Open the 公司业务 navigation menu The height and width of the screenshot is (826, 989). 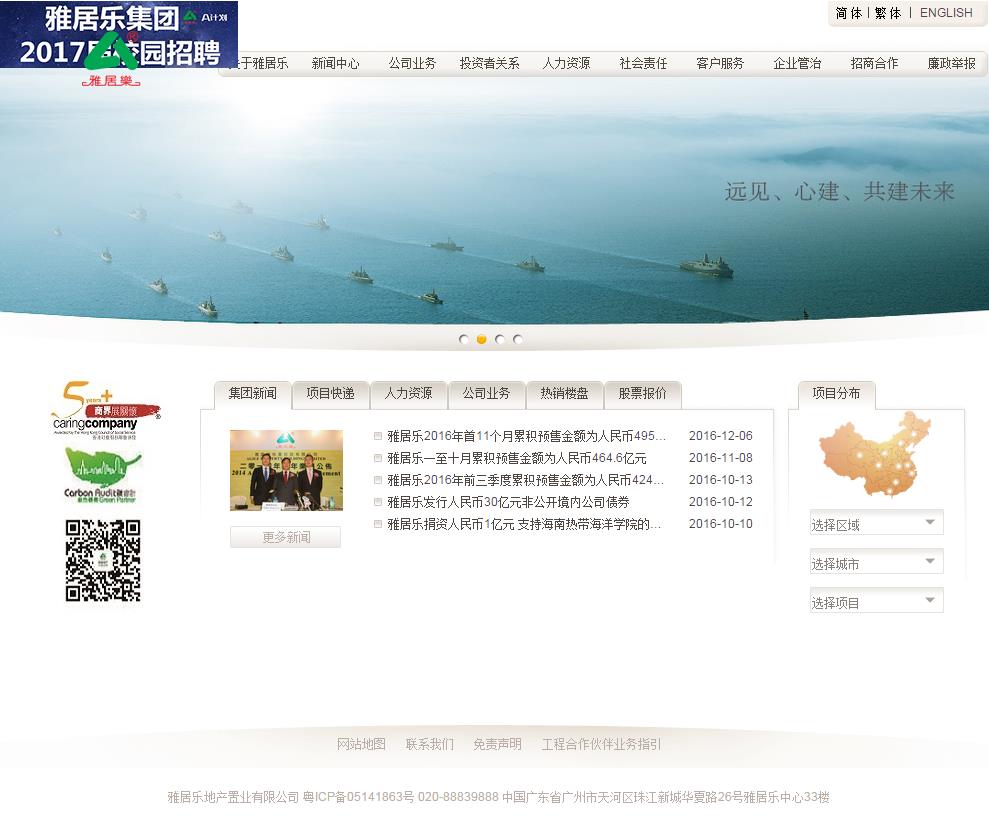tap(413, 63)
